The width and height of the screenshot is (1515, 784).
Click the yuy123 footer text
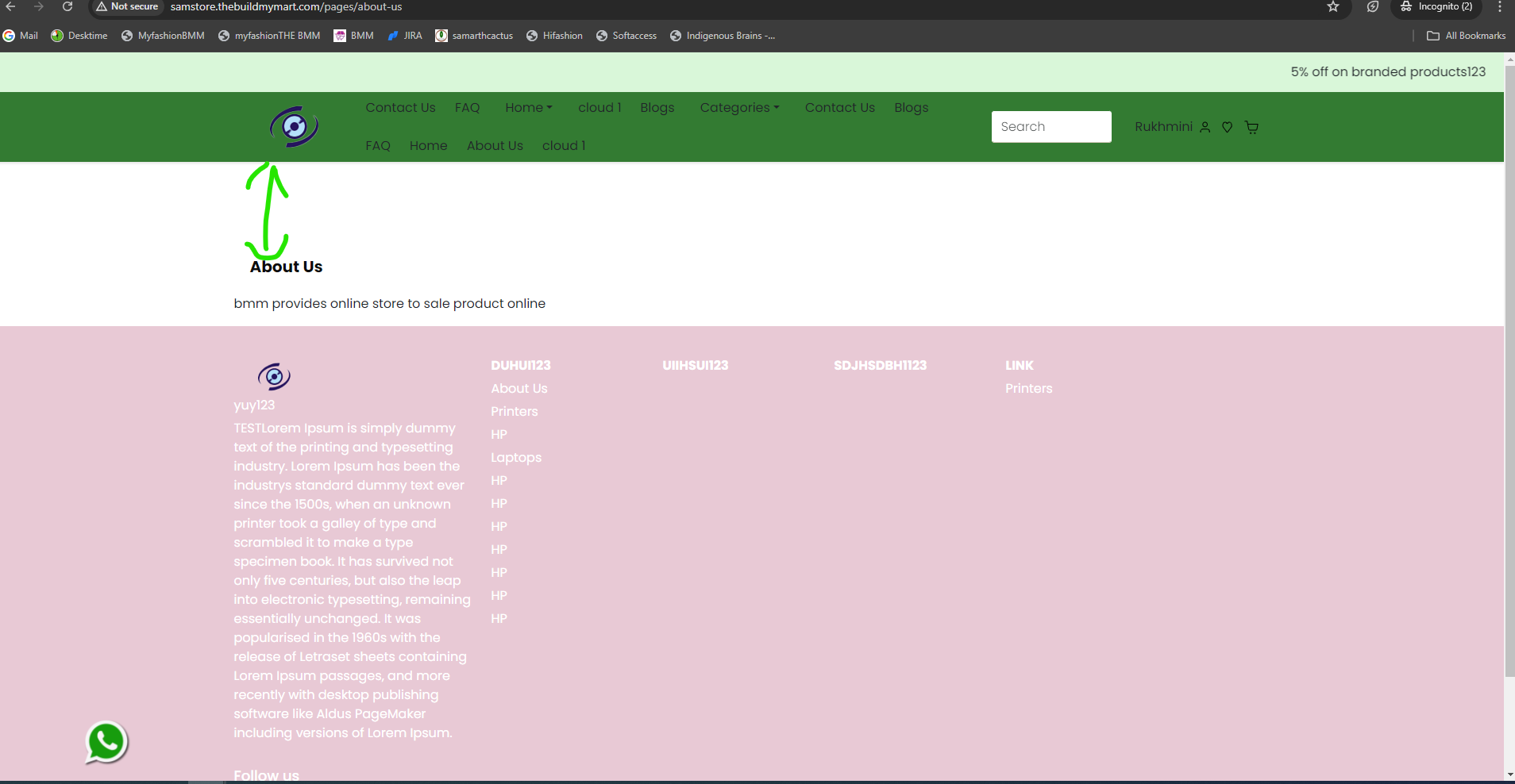[x=254, y=405]
